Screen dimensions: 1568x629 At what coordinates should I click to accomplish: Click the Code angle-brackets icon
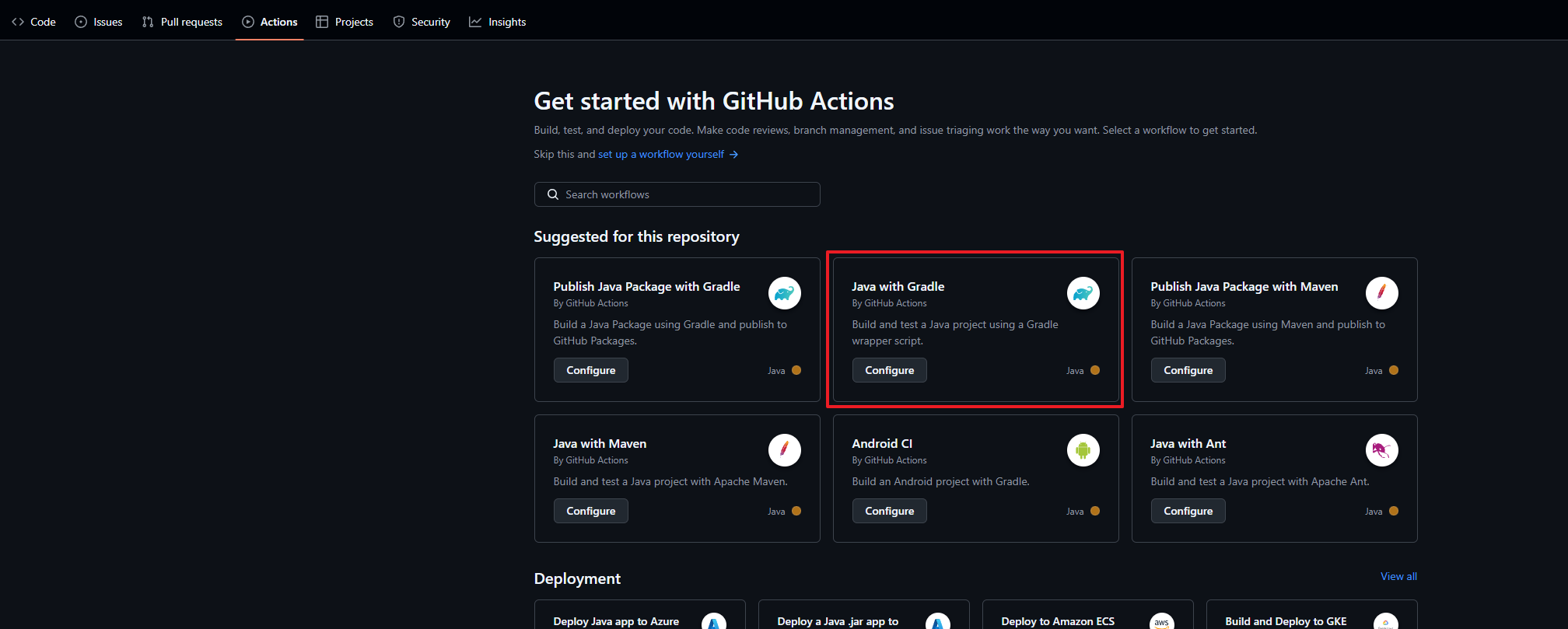(18, 22)
